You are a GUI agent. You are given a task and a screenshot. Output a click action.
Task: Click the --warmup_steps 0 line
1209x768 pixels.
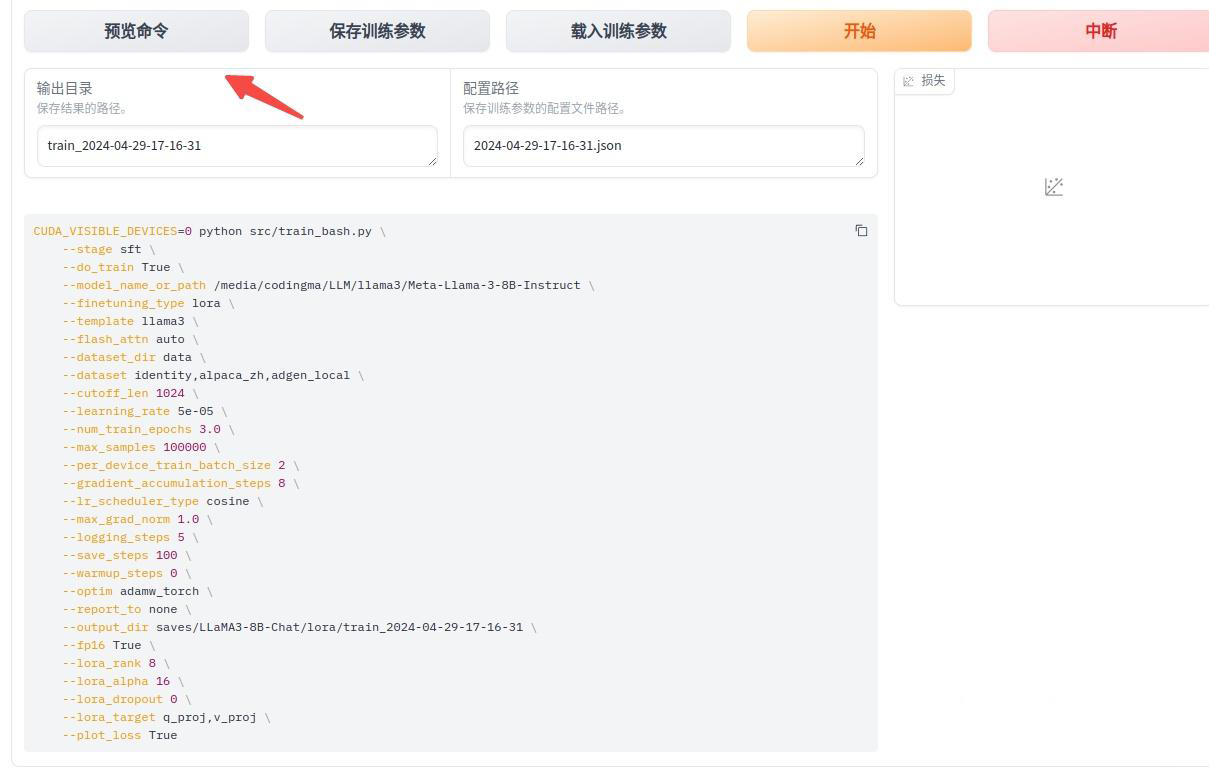click(127, 573)
